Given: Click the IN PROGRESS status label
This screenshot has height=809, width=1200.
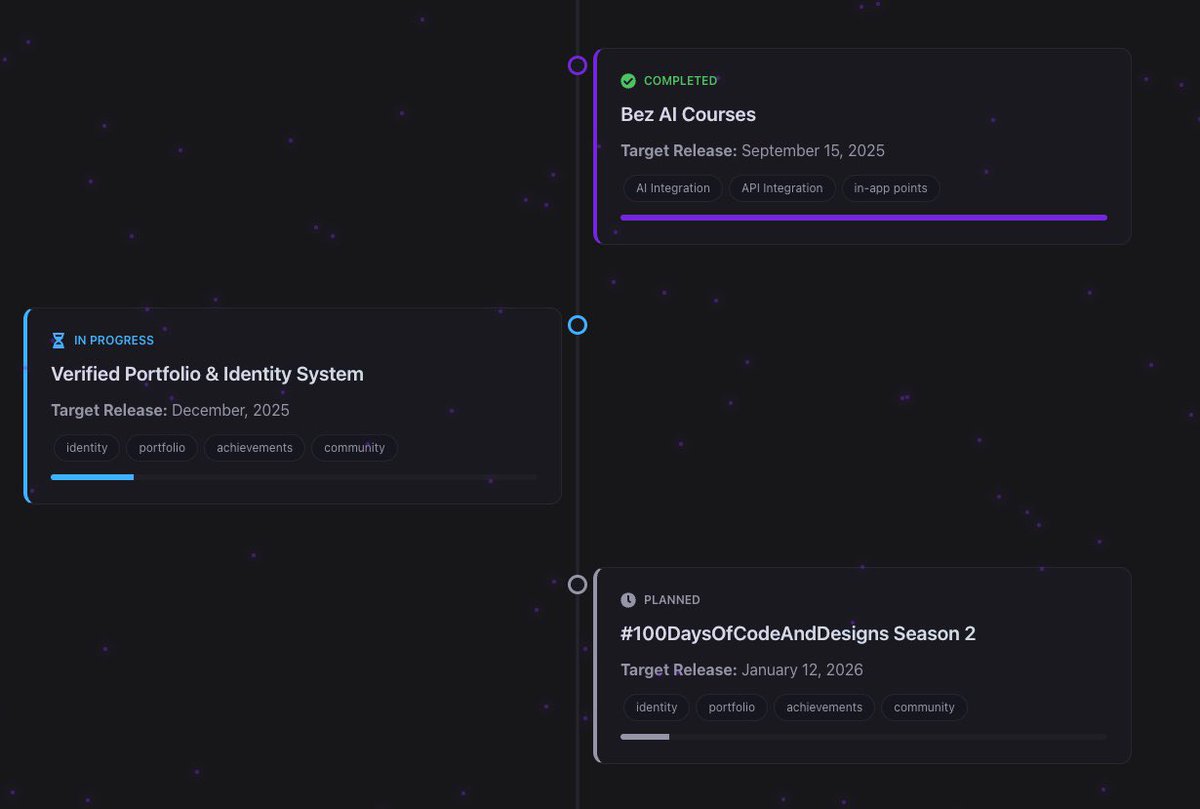Looking at the screenshot, I should pyautogui.click(x=114, y=341).
